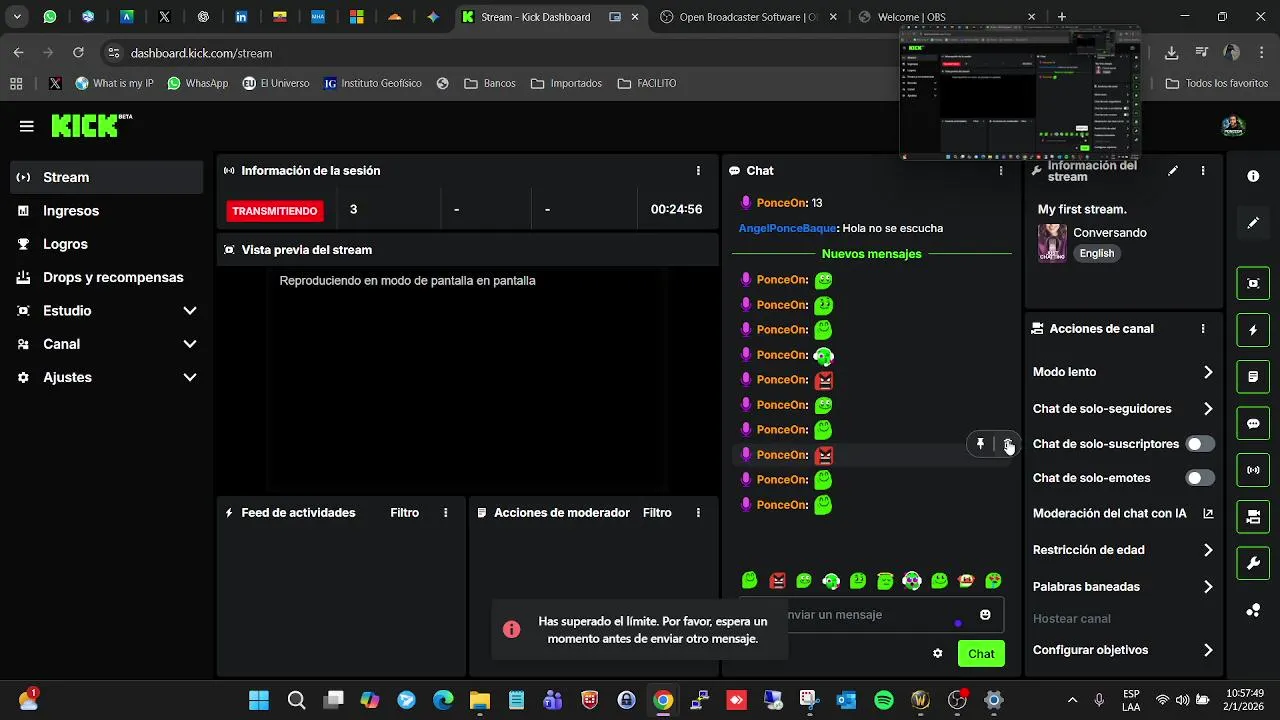Toggle Chat de solo-suscriptores switch
The height and width of the screenshot is (720, 1280).
1200,444
